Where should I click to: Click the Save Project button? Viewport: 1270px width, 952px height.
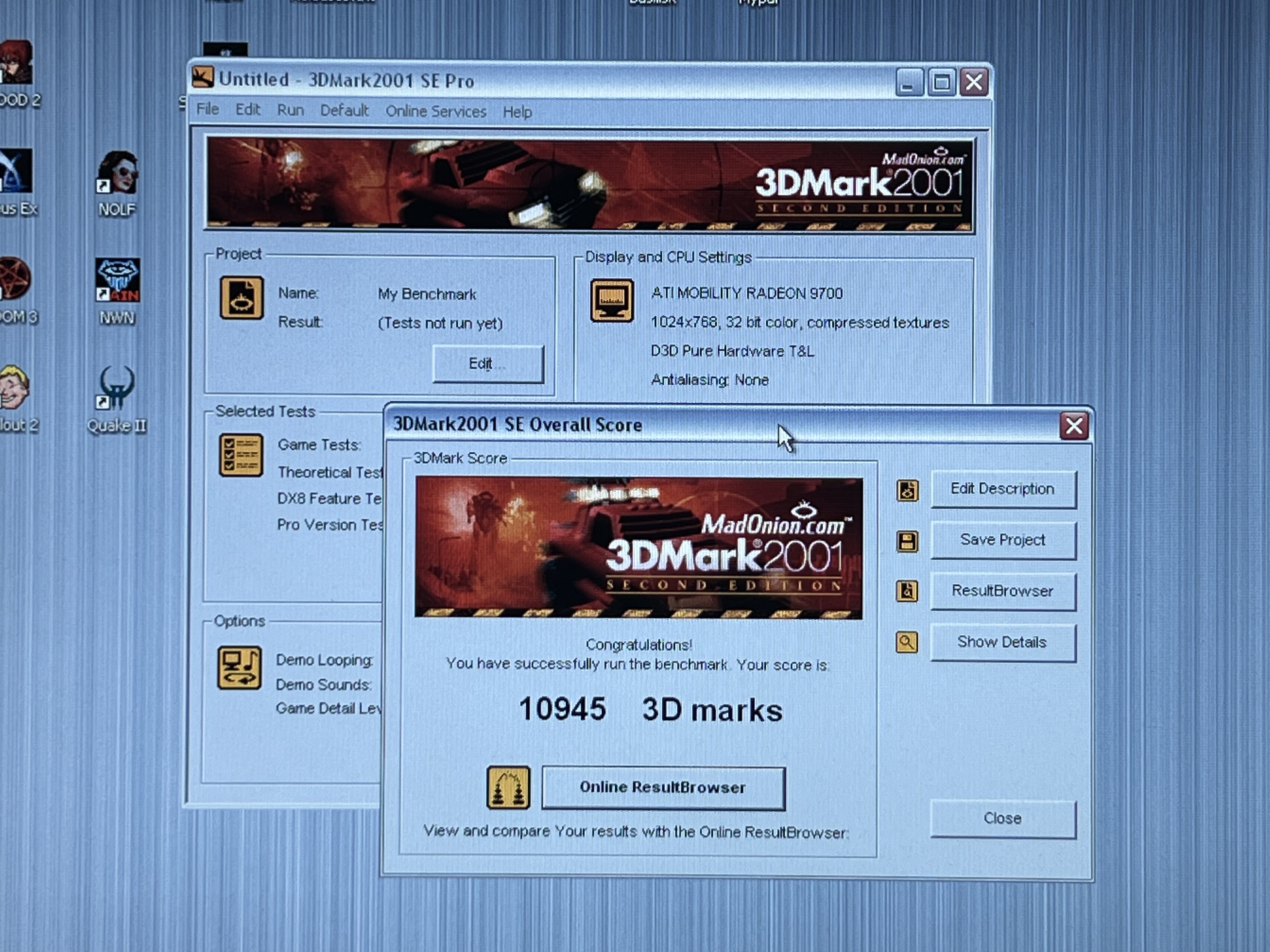[x=1003, y=540]
